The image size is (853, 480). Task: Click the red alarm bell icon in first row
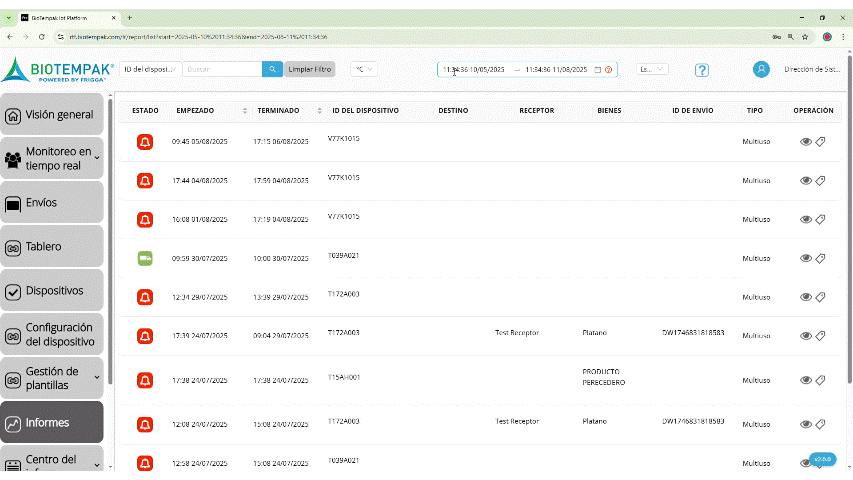coord(145,142)
